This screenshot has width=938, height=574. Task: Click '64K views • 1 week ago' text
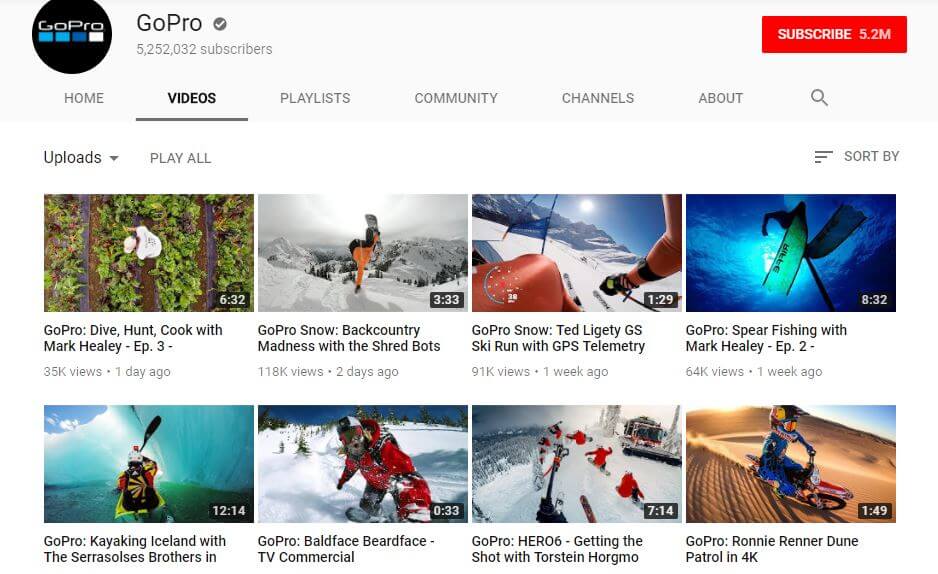[754, 371]
